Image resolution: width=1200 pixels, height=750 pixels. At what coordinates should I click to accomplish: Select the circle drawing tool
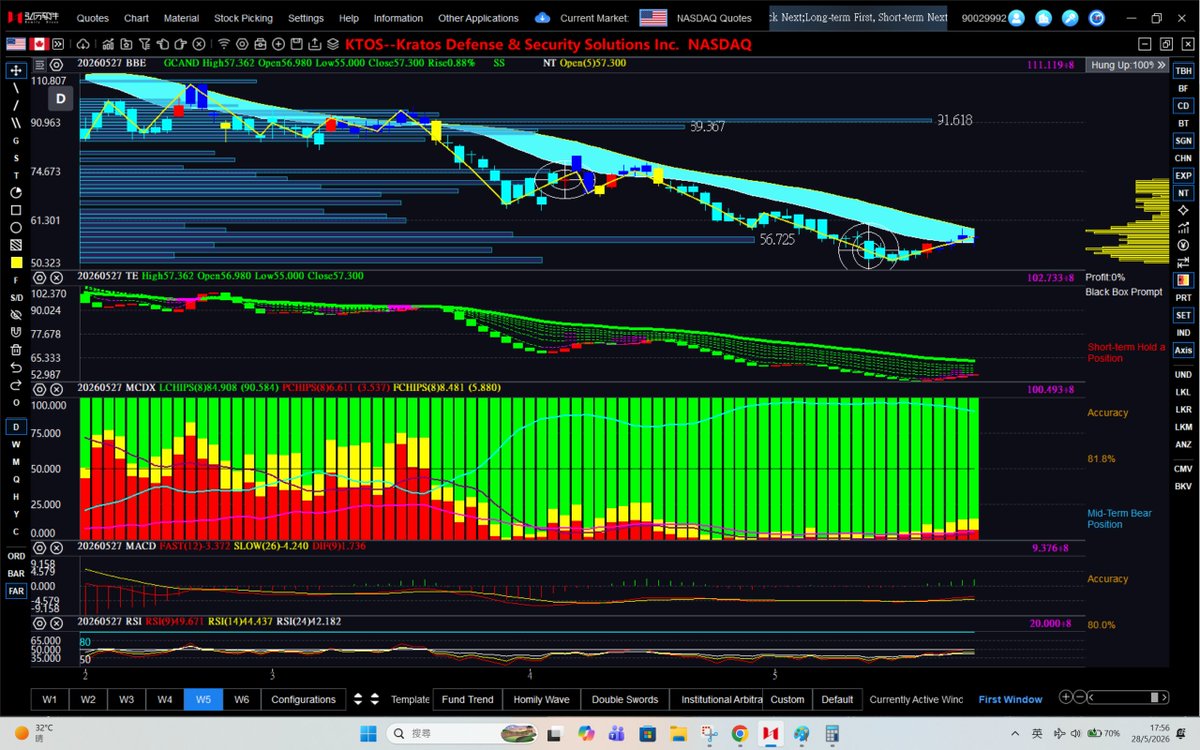tap(16, 227)
